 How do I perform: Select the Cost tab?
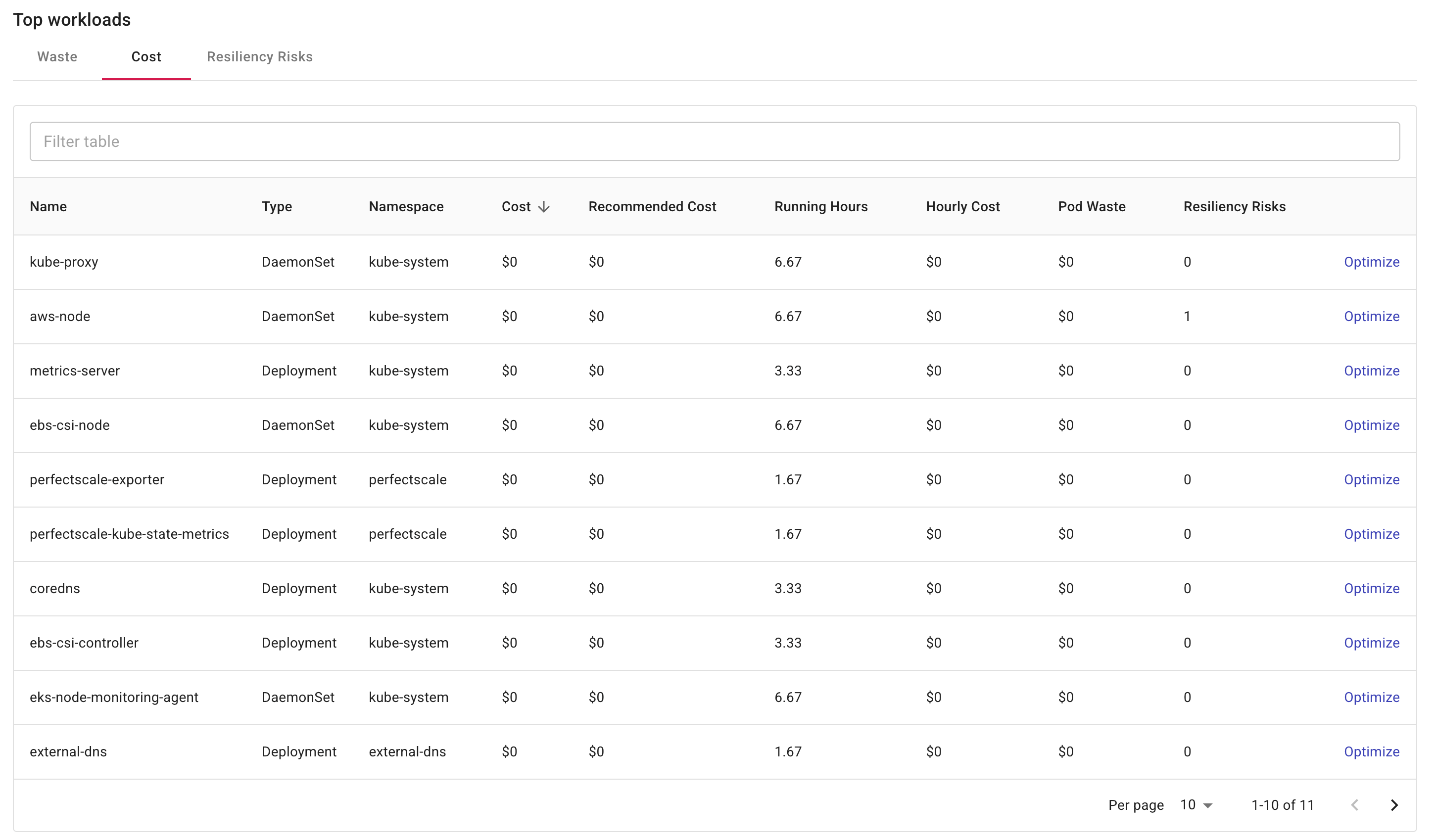pos(146,56)
